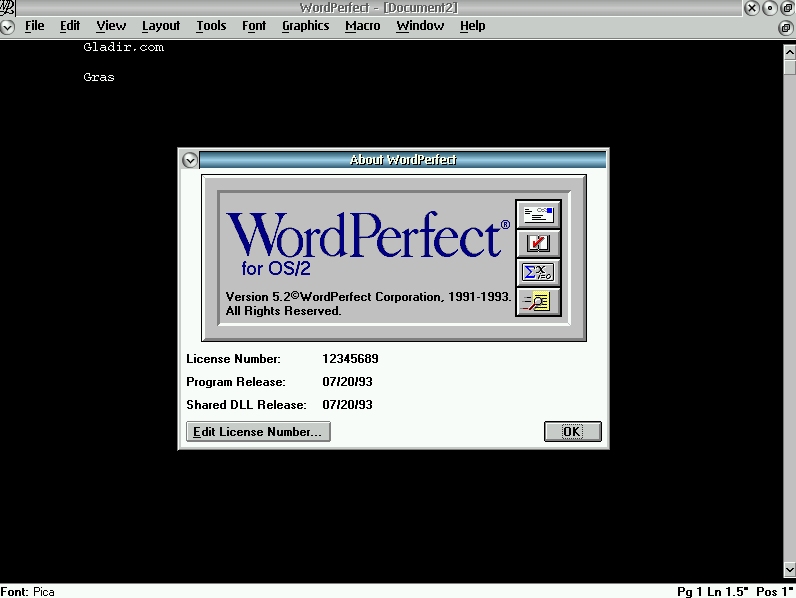The width and height of the screenshot is (796, 598).
Task: Open the document system menu beside File
Action: pos(8,27)
